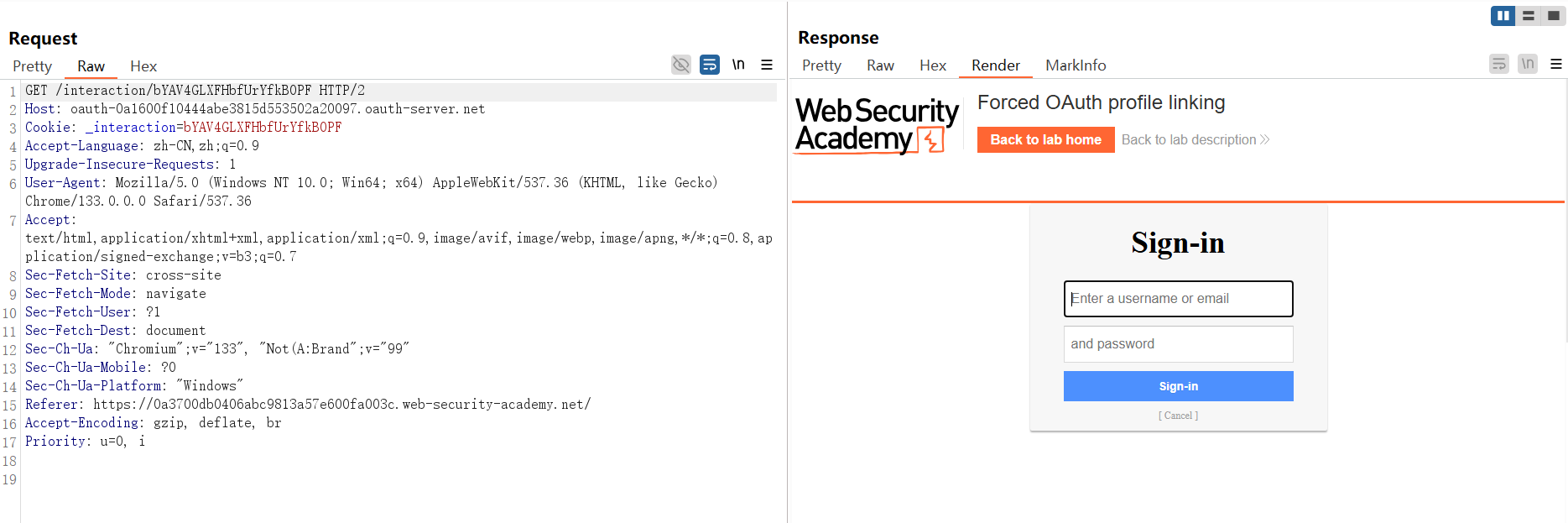The width and height of the screenshot is (1568, 523).
Task: Open Response MarkInfo tab
Action: point(1076,65)
